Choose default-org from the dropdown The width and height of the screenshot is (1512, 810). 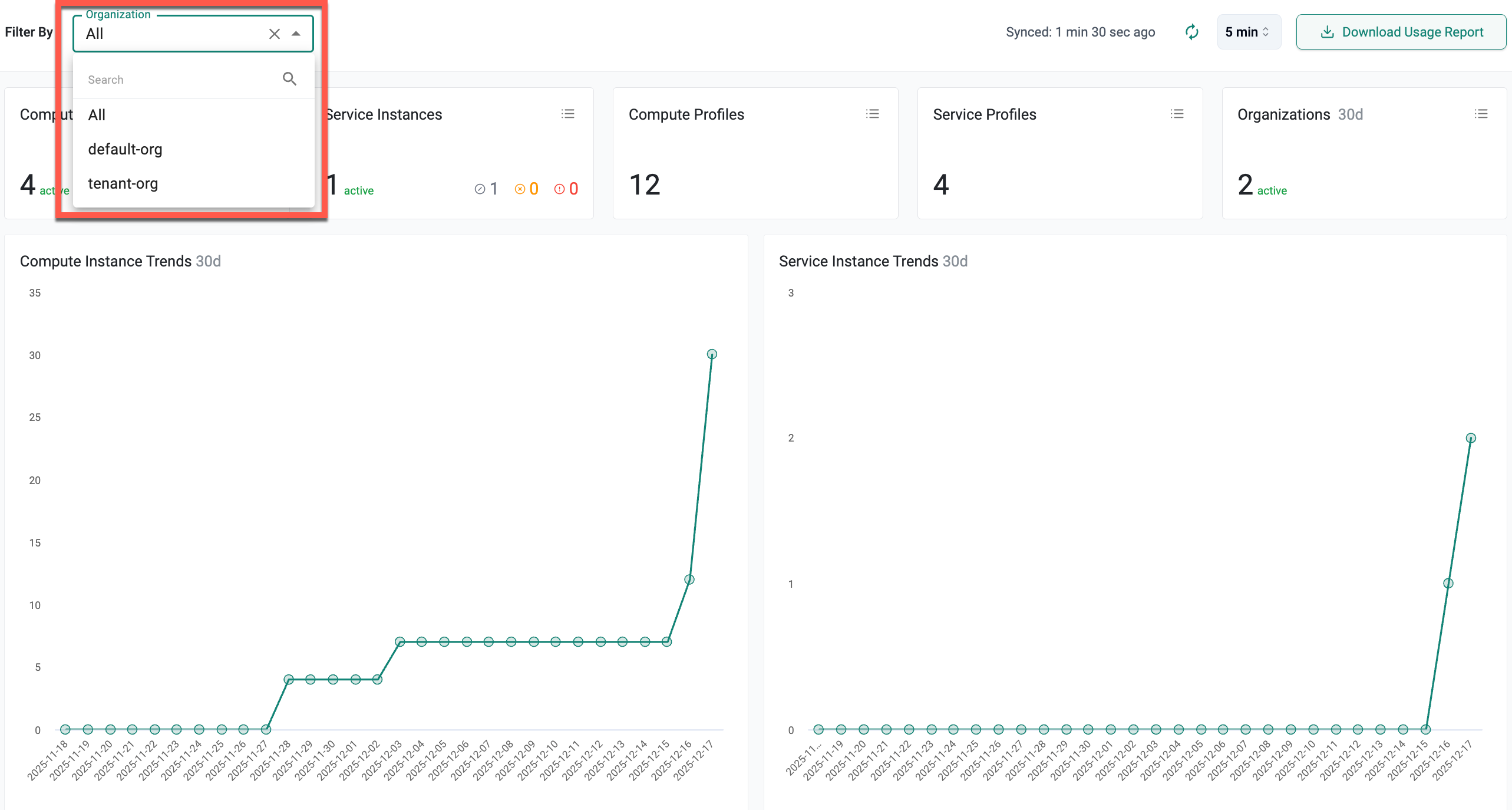(x=125, y=149)
